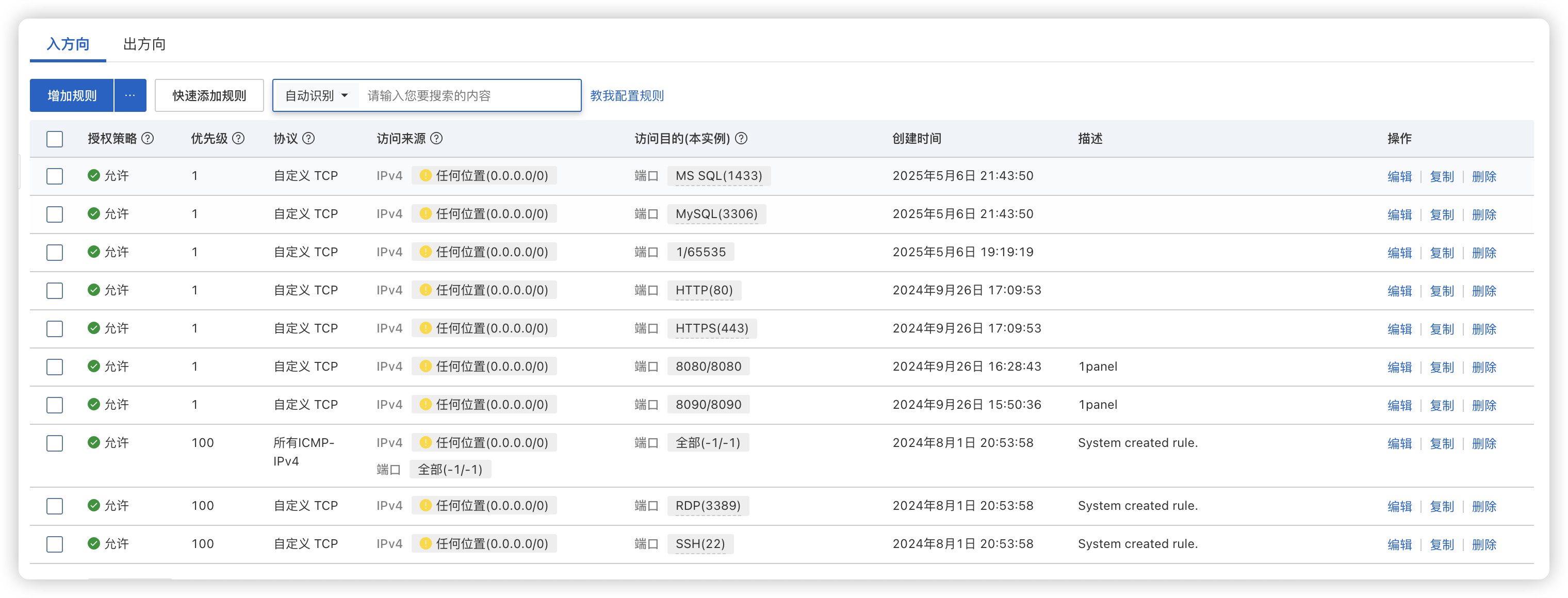
Task: Click the SSH(22) port tag
Action: (700, 544)
